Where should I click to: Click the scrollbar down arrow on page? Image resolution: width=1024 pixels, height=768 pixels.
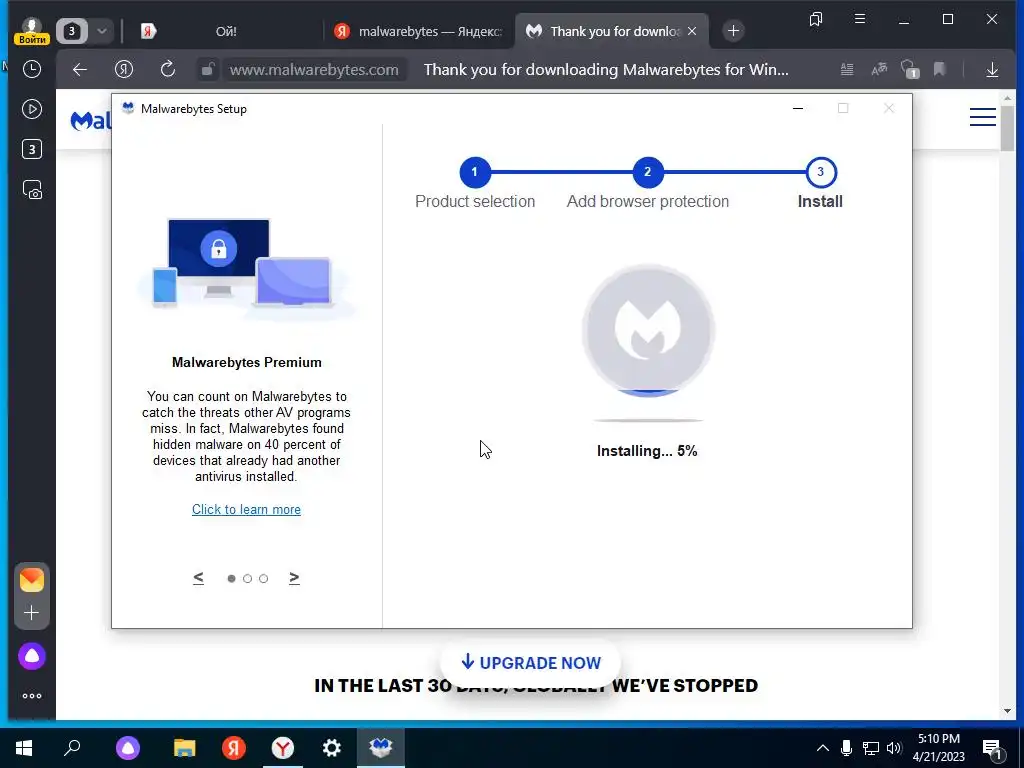[1007, 711]
